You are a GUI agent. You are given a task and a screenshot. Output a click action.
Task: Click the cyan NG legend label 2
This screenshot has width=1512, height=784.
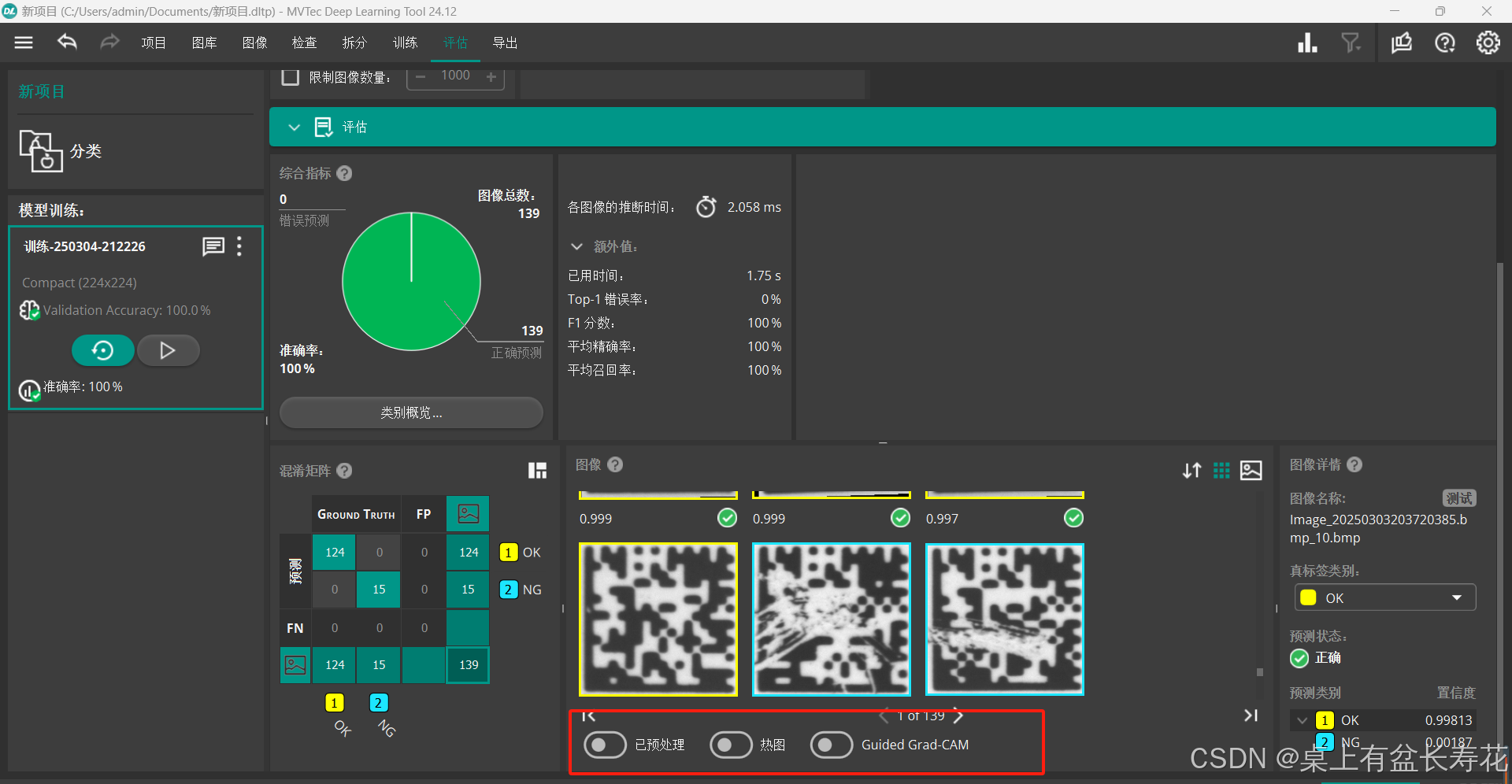(x=508, y=590)
